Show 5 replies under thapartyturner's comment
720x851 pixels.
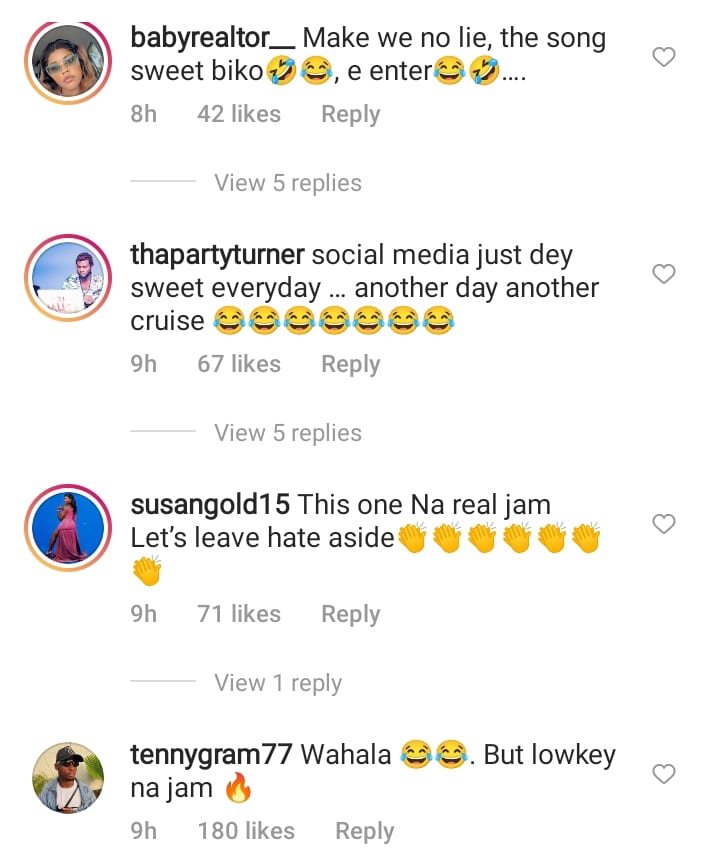tap(287, 433)
